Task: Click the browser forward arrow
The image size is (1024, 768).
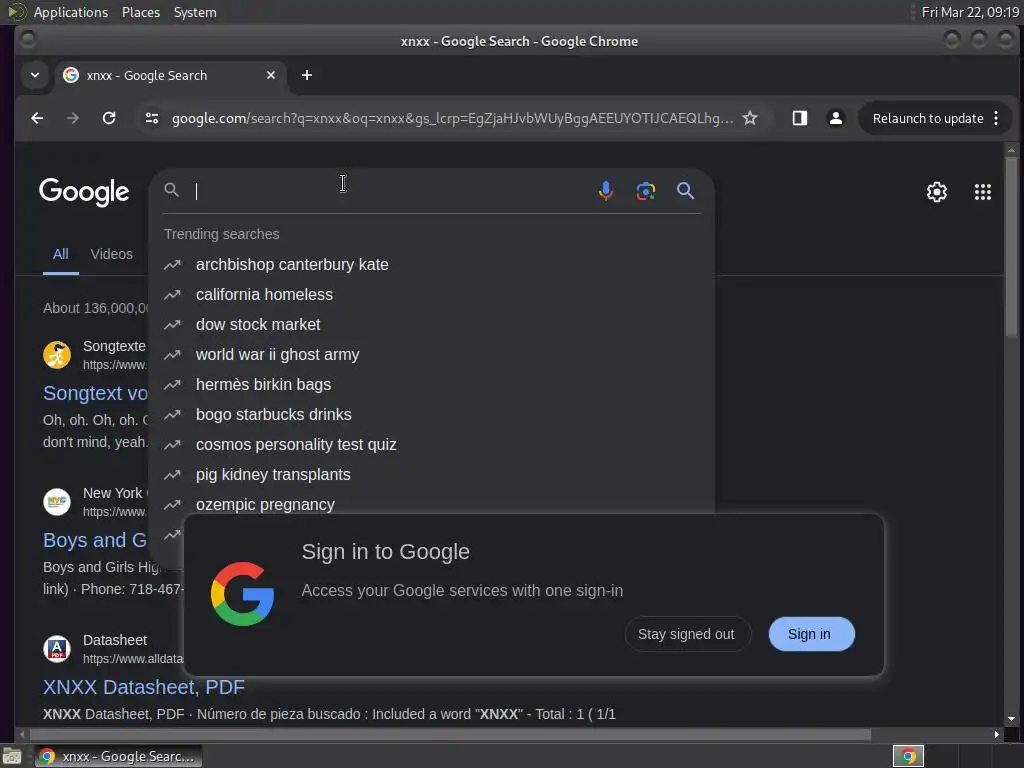Action: click(x=72, y=118)
